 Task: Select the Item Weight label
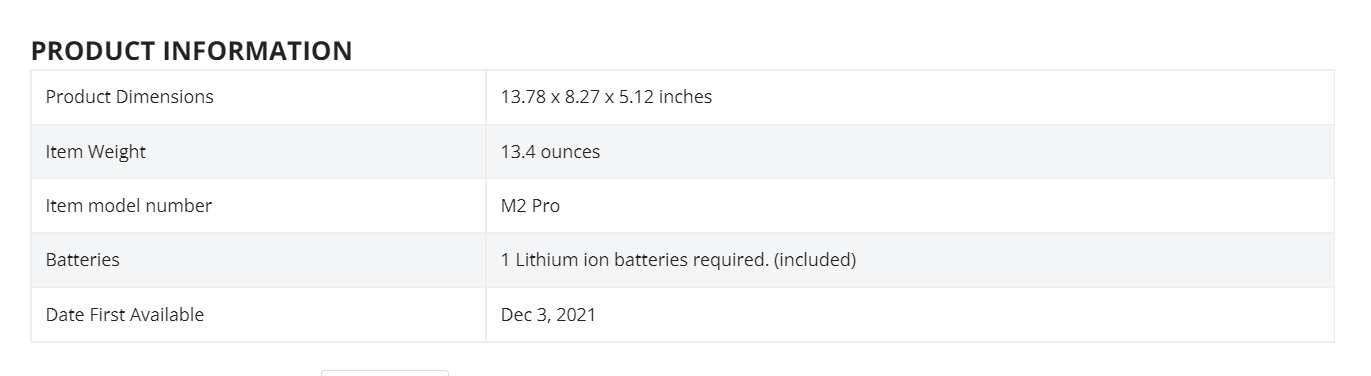[95, 152]
